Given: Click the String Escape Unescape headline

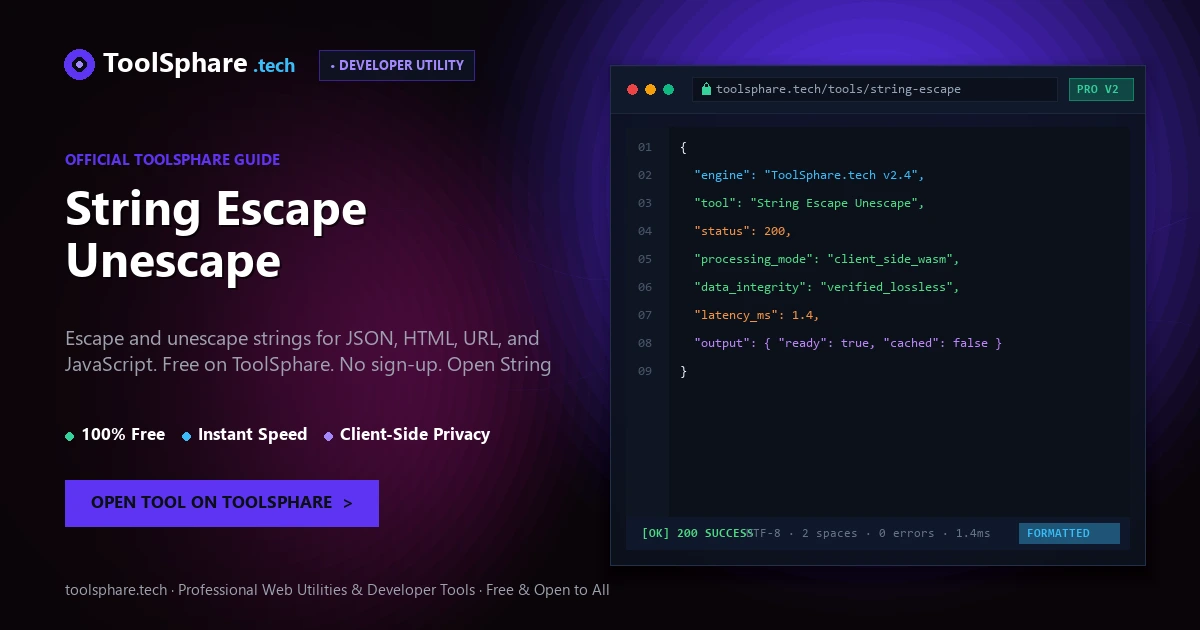Looking at the screenshot, I should (216, 235).
